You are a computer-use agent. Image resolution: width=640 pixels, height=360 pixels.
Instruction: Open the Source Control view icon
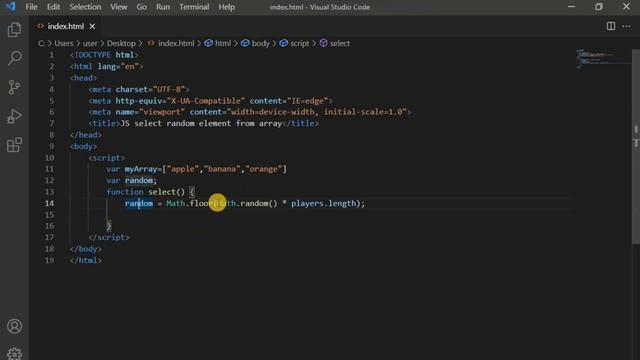[x=14, y=87]
